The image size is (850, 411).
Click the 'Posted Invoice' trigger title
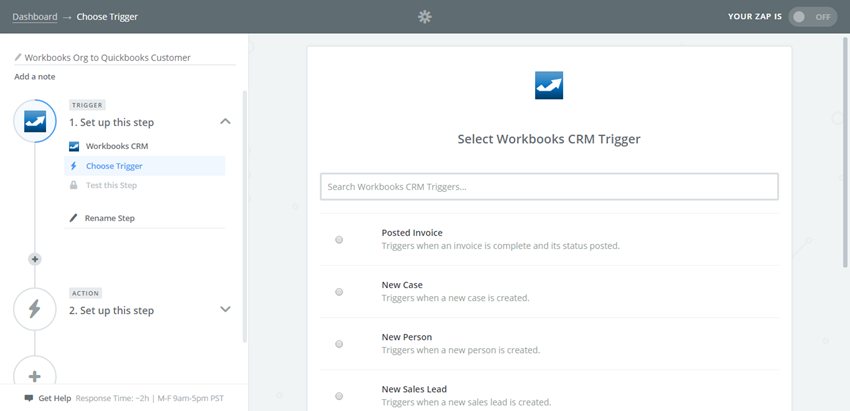(x=412, y=233)
